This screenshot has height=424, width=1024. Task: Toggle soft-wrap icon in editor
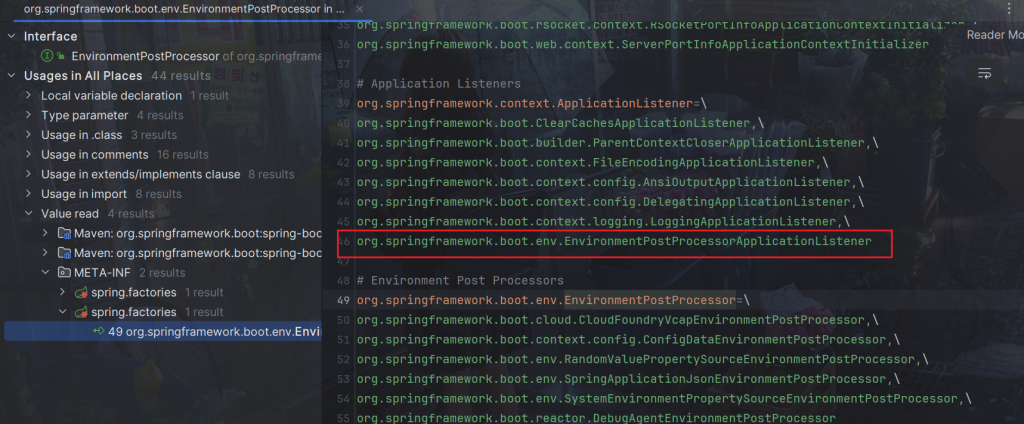click(984, 73)
